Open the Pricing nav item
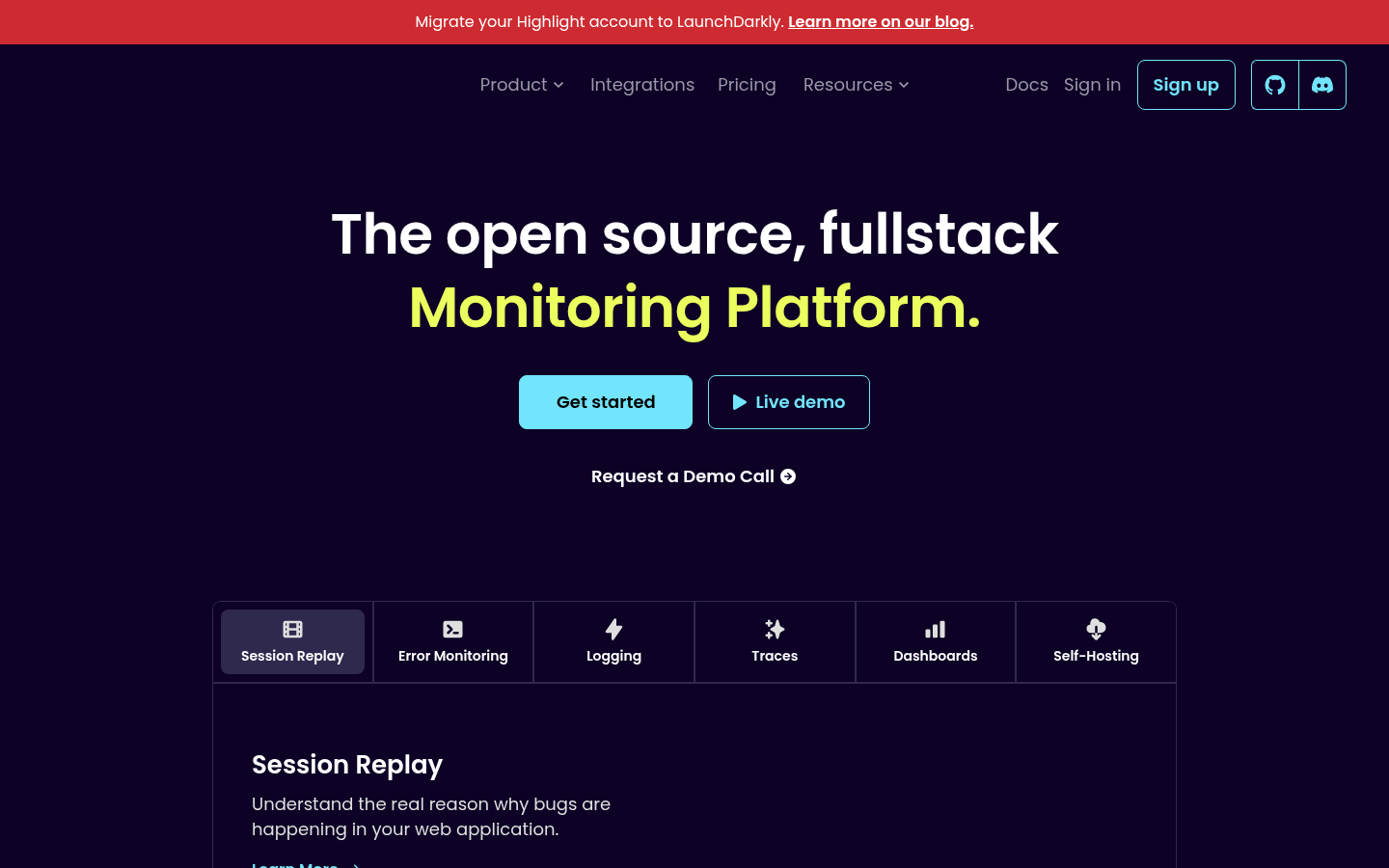This screenshot has height=868, width=1389. [x=747, y=85]
